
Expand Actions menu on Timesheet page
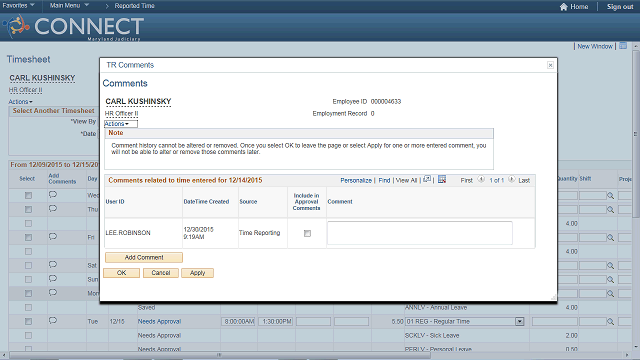20,102
